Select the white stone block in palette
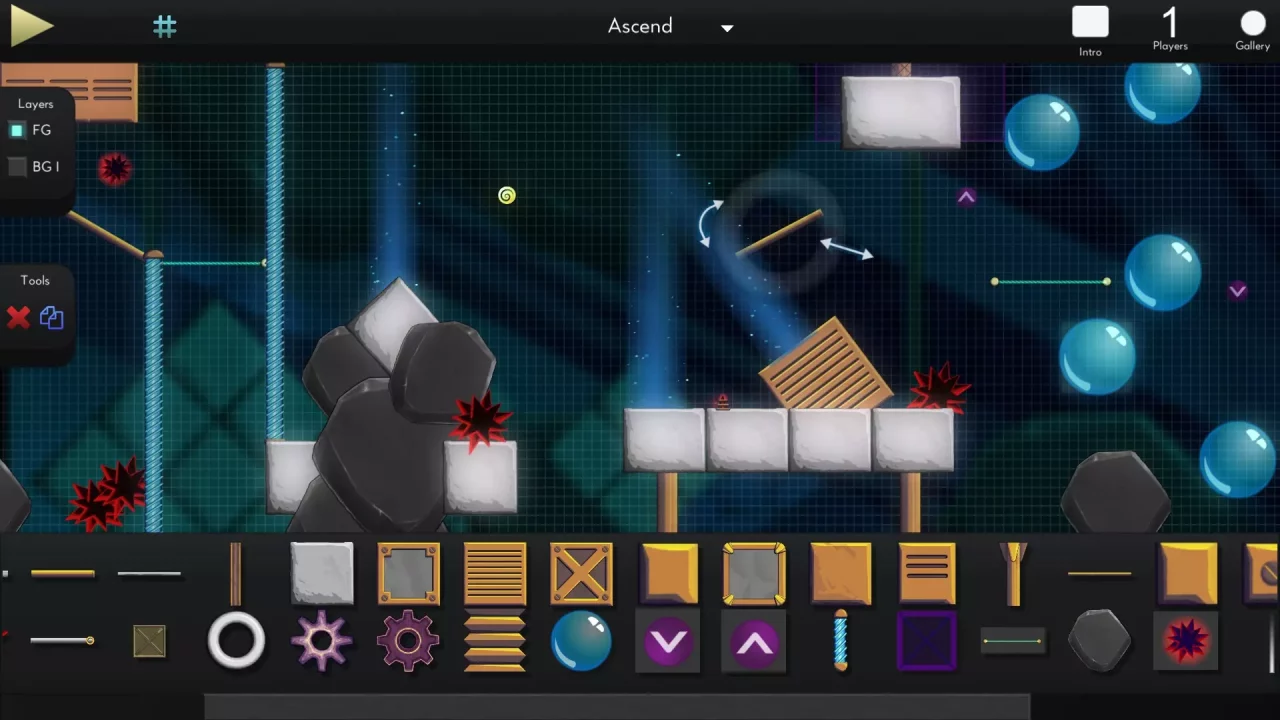1280x720 pixels. [x=322, y=574]
